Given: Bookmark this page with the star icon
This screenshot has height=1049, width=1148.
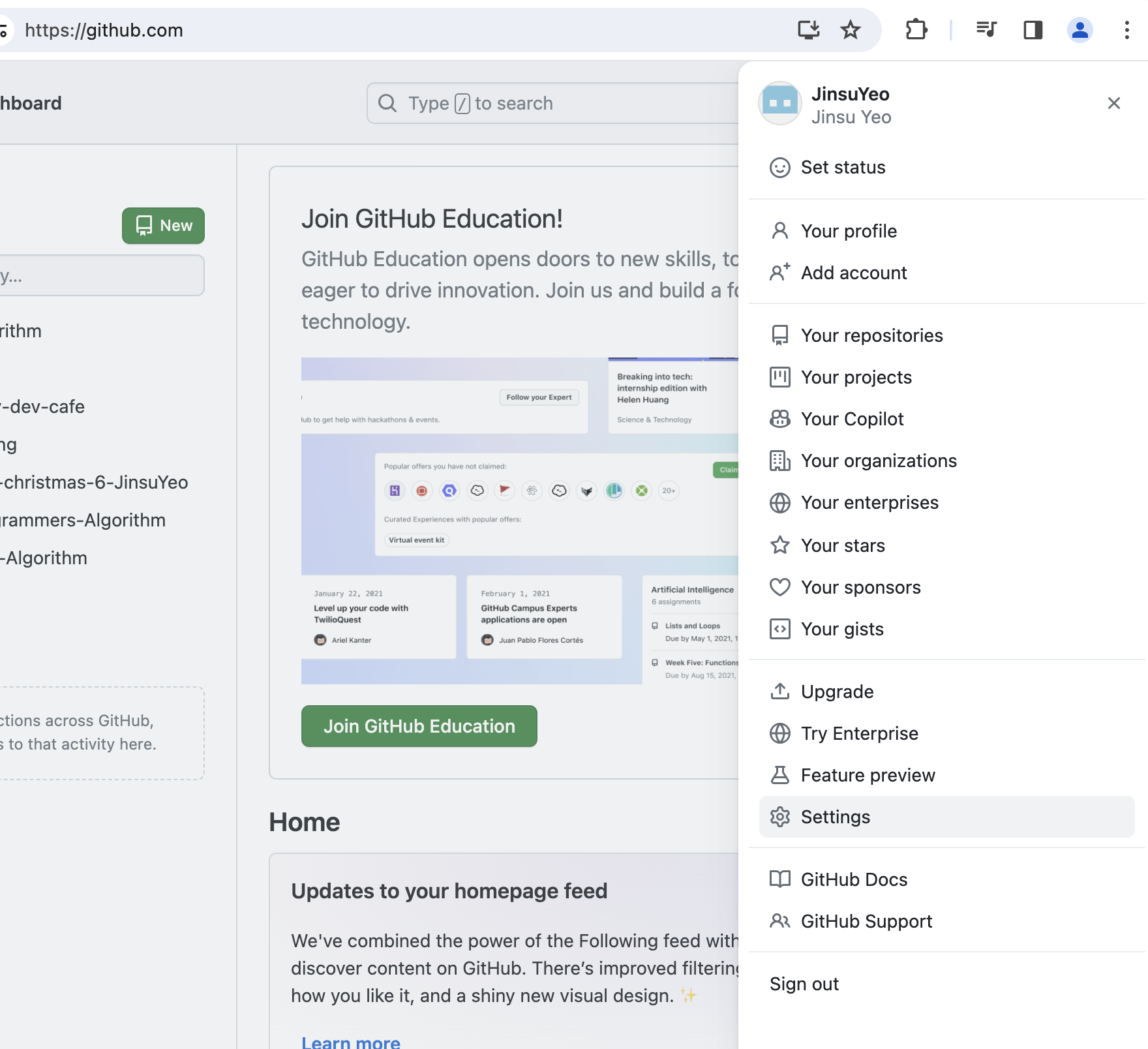Looking at the screenshot, I should pos(850,30).
